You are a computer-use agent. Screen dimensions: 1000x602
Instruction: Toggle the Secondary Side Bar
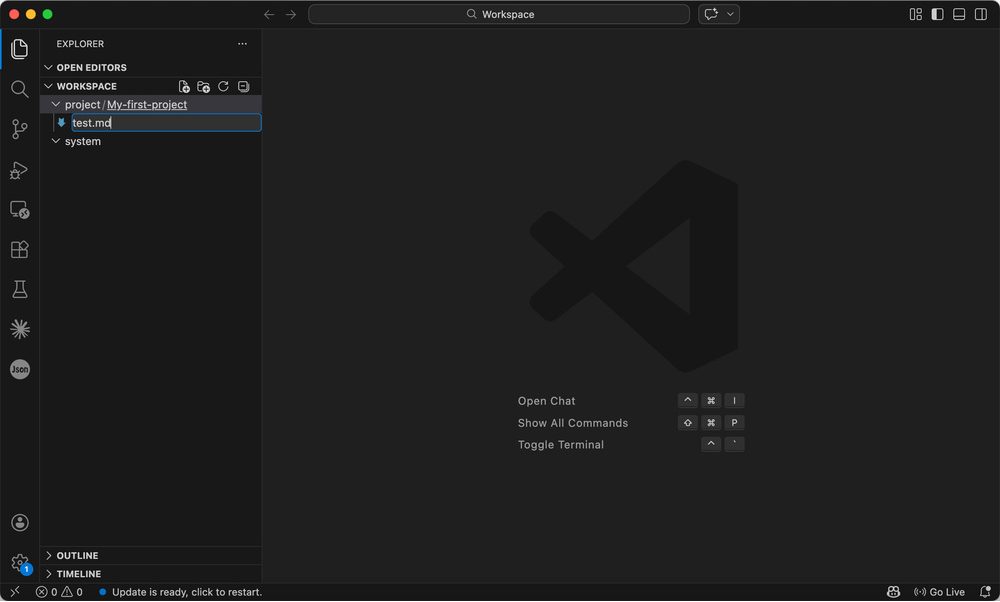[x=981, y=14]
